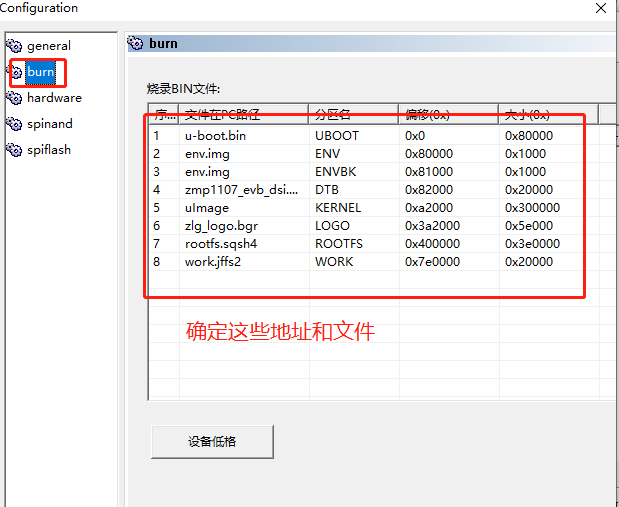Viewport: 619px width, 507px height.
Task: Click the WORK partition name cell
Action: pos(334,262)
